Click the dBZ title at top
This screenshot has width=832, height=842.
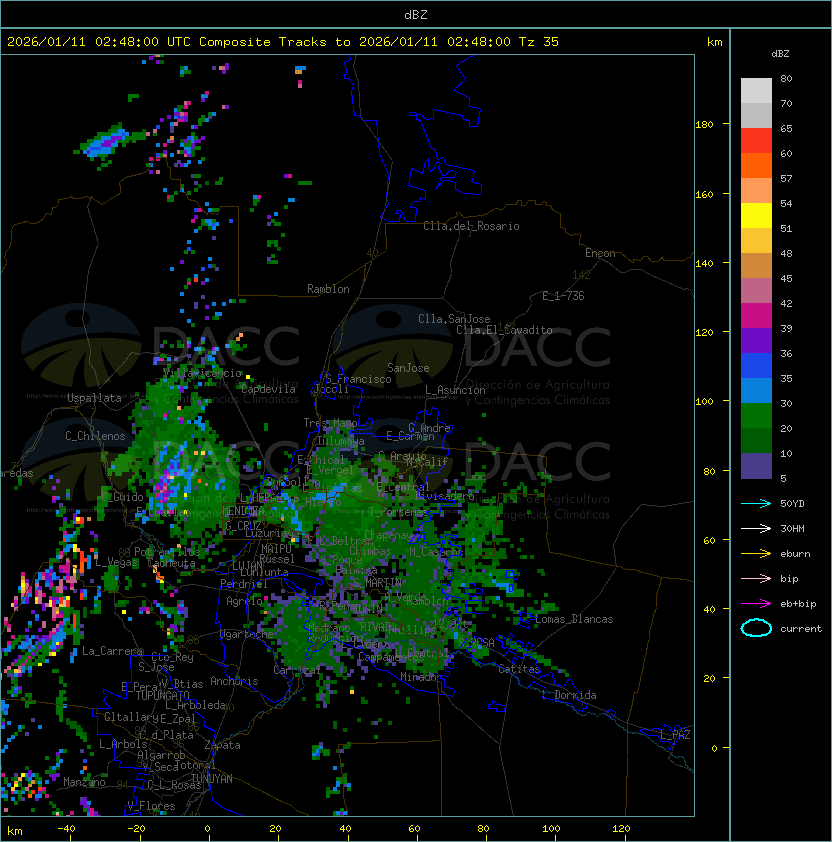(x=416, y=15)
